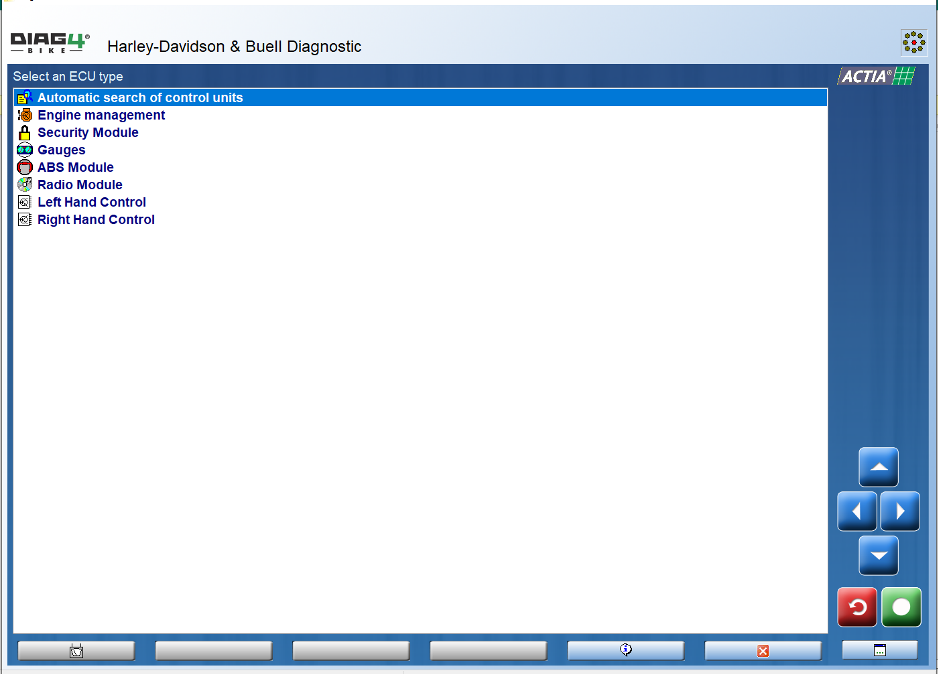The height and width of the screenshot is (674, 938).
Task: Click the Left Hand Control chip icon
Action: pyautogui.click(x=25, y=202)
